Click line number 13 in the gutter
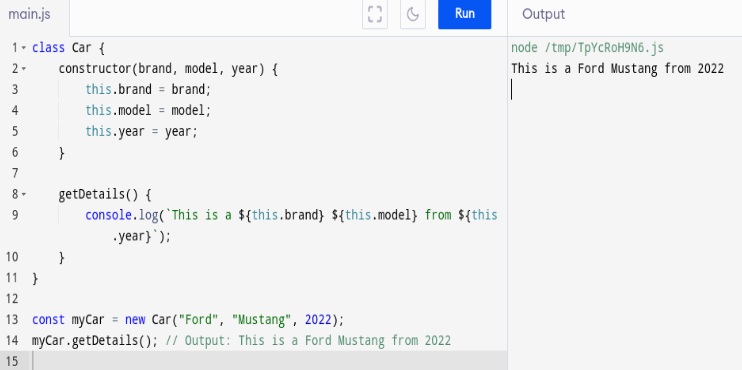Screen dimensions: 742x370 pos(11,320)
